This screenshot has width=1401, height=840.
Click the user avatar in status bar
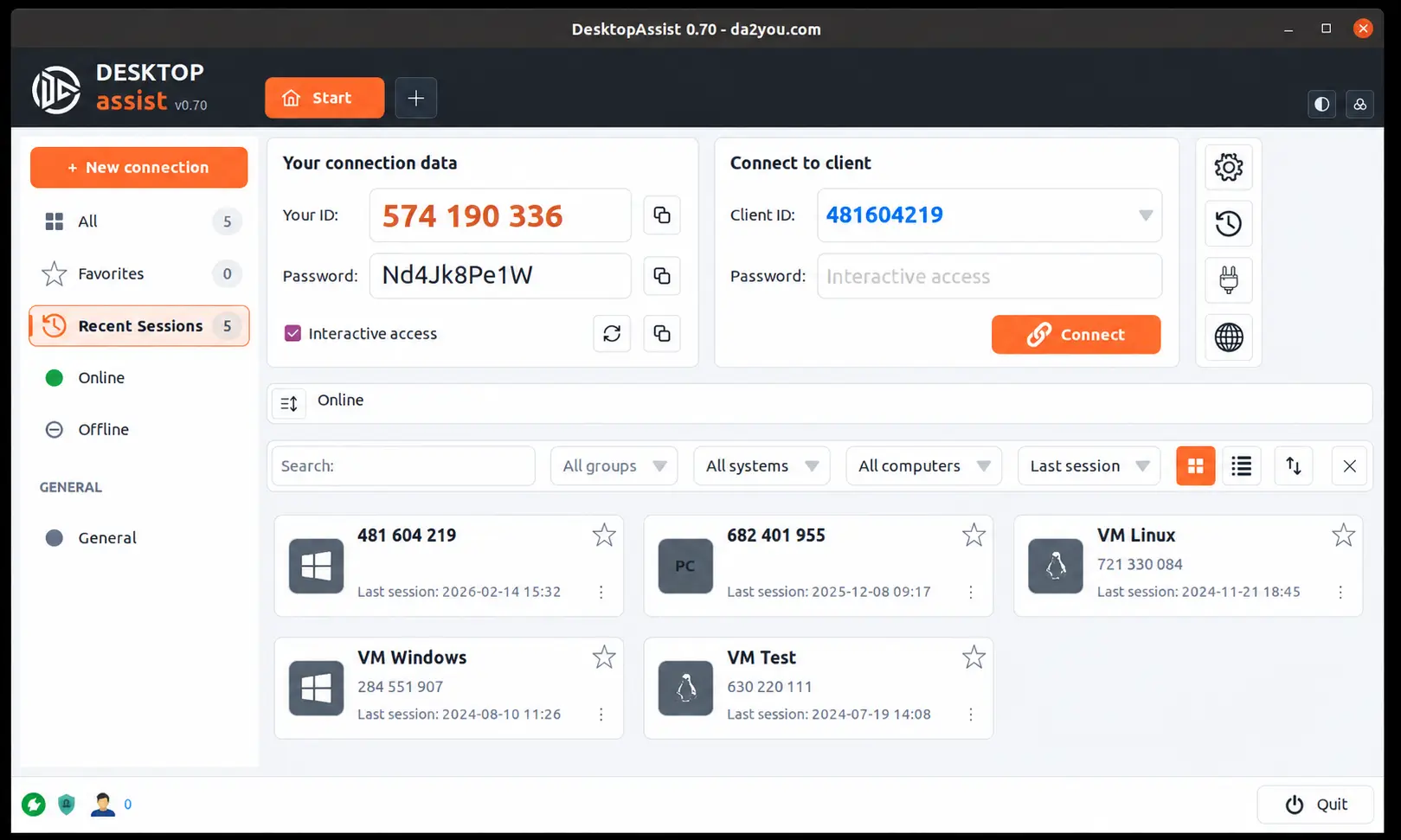[103, 805]
